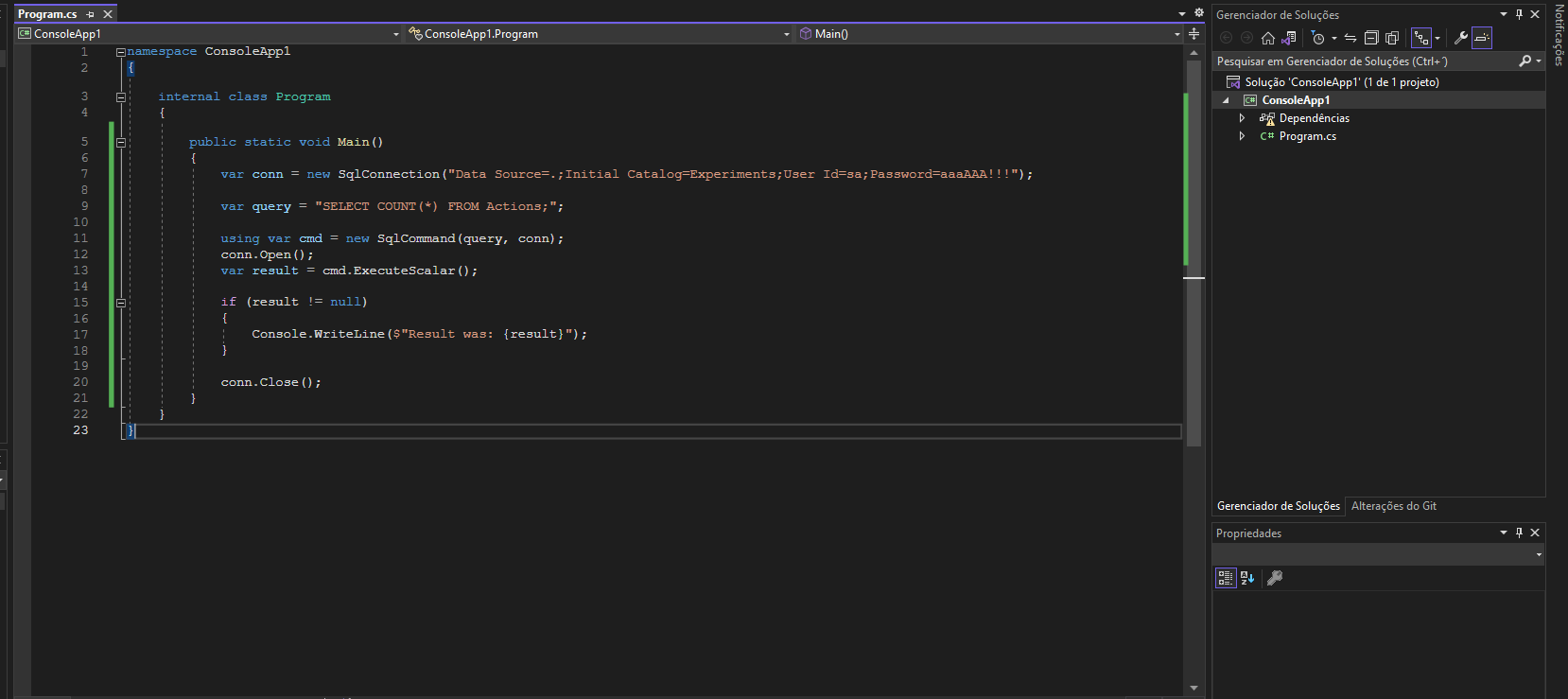Select Dependências in the solution tree

[x=1314, y=118]
